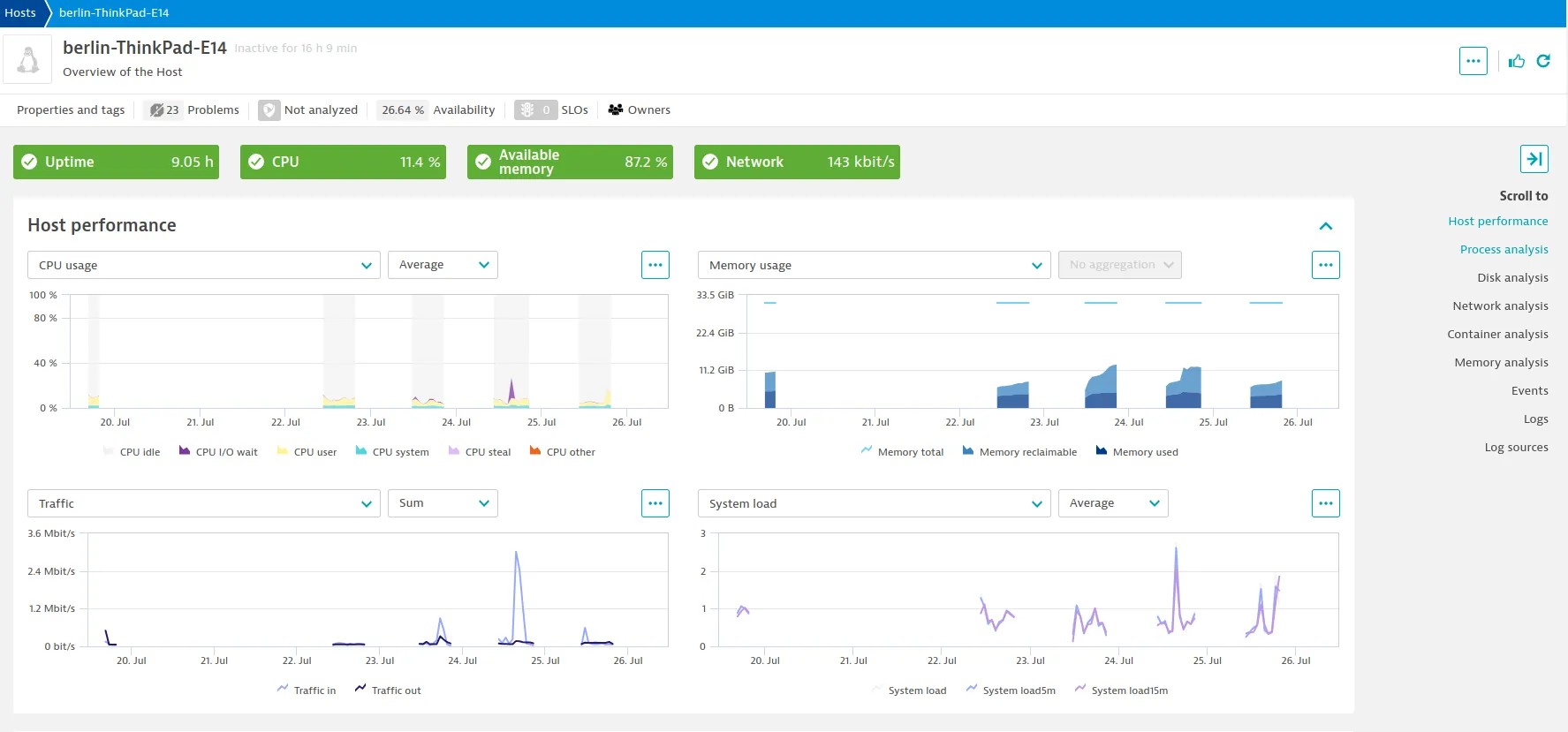Click the SLOs count icon
Viewport: 1568px width, 732px height.
(x=535, y=110)
